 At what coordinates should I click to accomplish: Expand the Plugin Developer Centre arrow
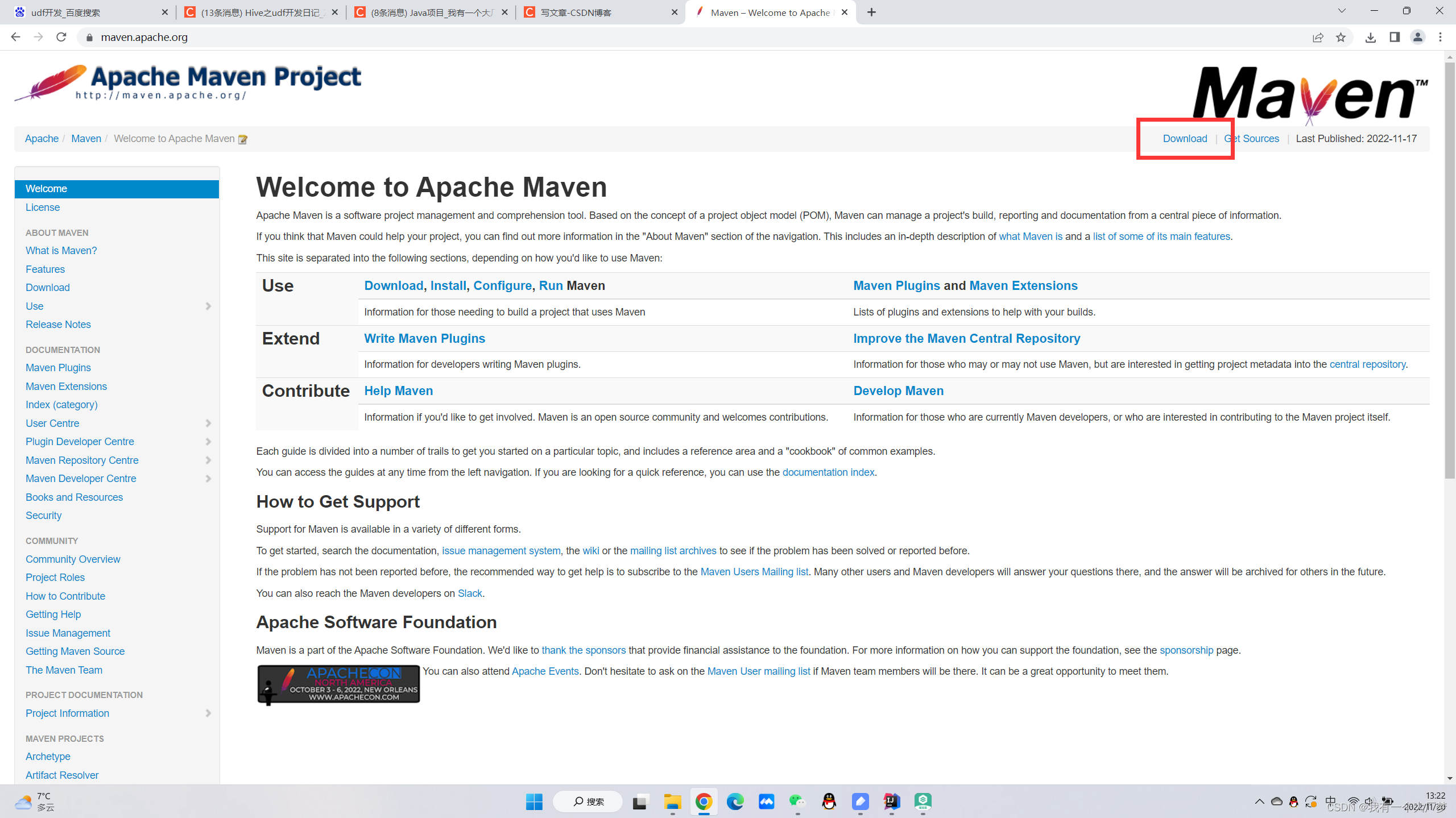point(208,442)
